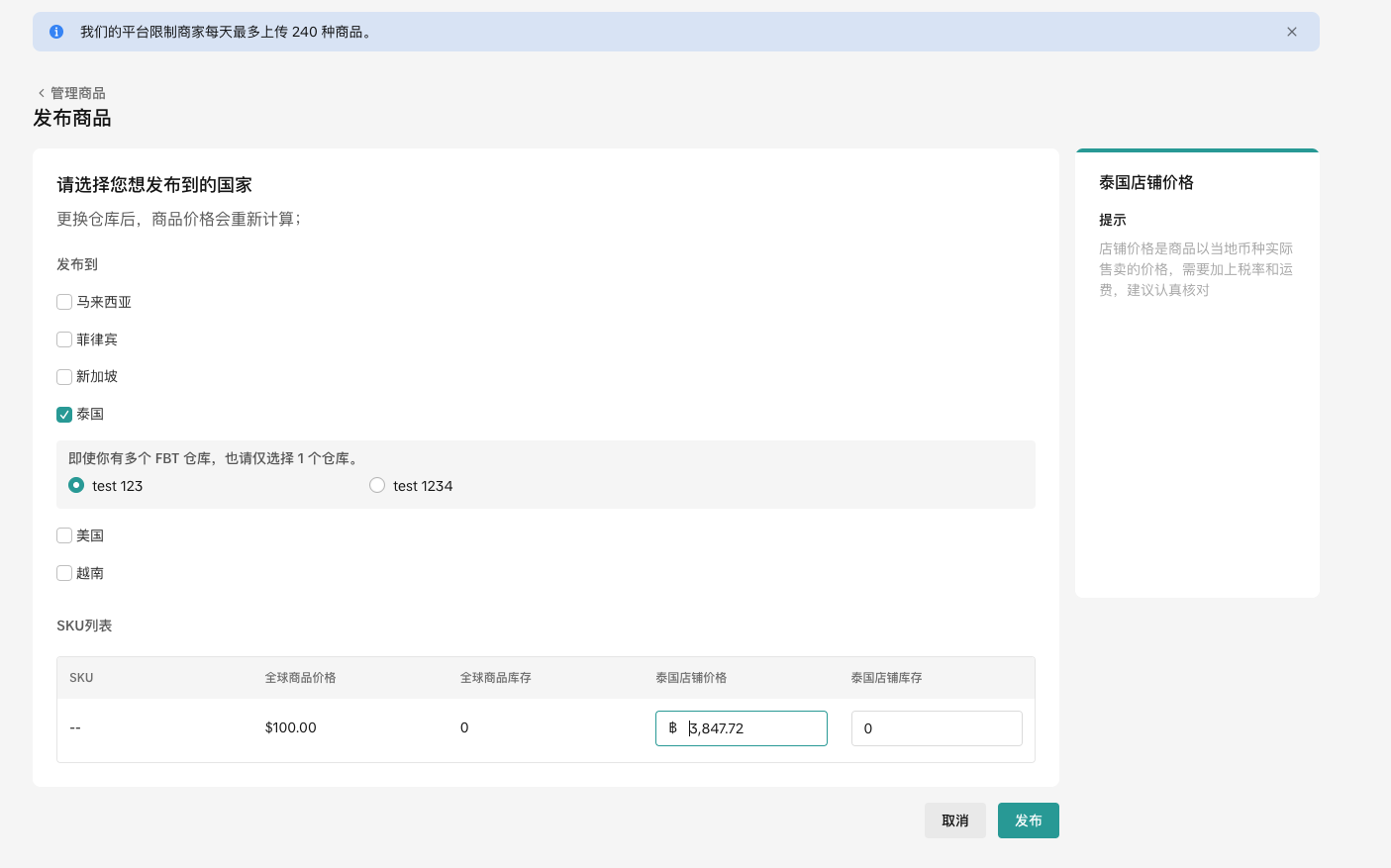Screen dimensions: 1391x868
Task: Click the 发布 button to publish
Action: (1028, 820)
